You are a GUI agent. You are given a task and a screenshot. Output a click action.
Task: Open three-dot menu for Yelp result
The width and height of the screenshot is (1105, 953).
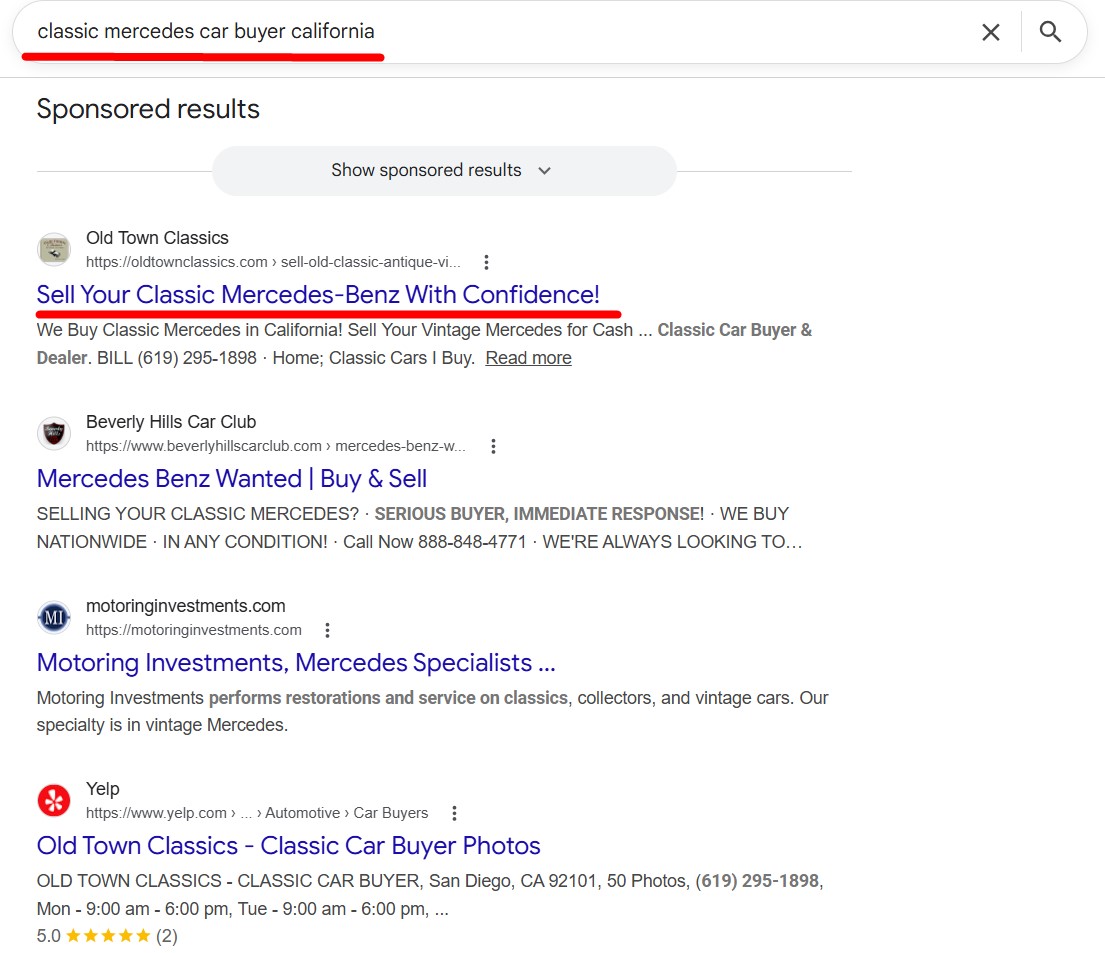(454, 814)
